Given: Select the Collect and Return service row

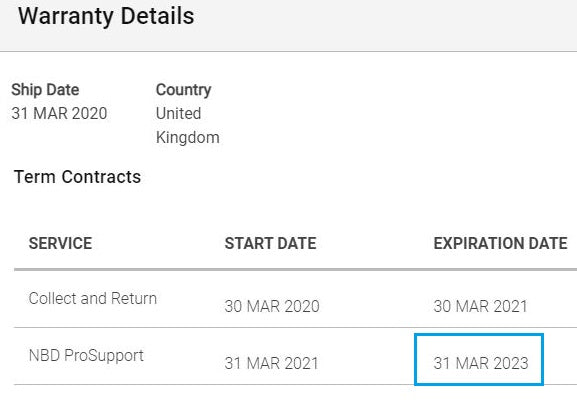Looking at the screenshot, I should [295, 299].
